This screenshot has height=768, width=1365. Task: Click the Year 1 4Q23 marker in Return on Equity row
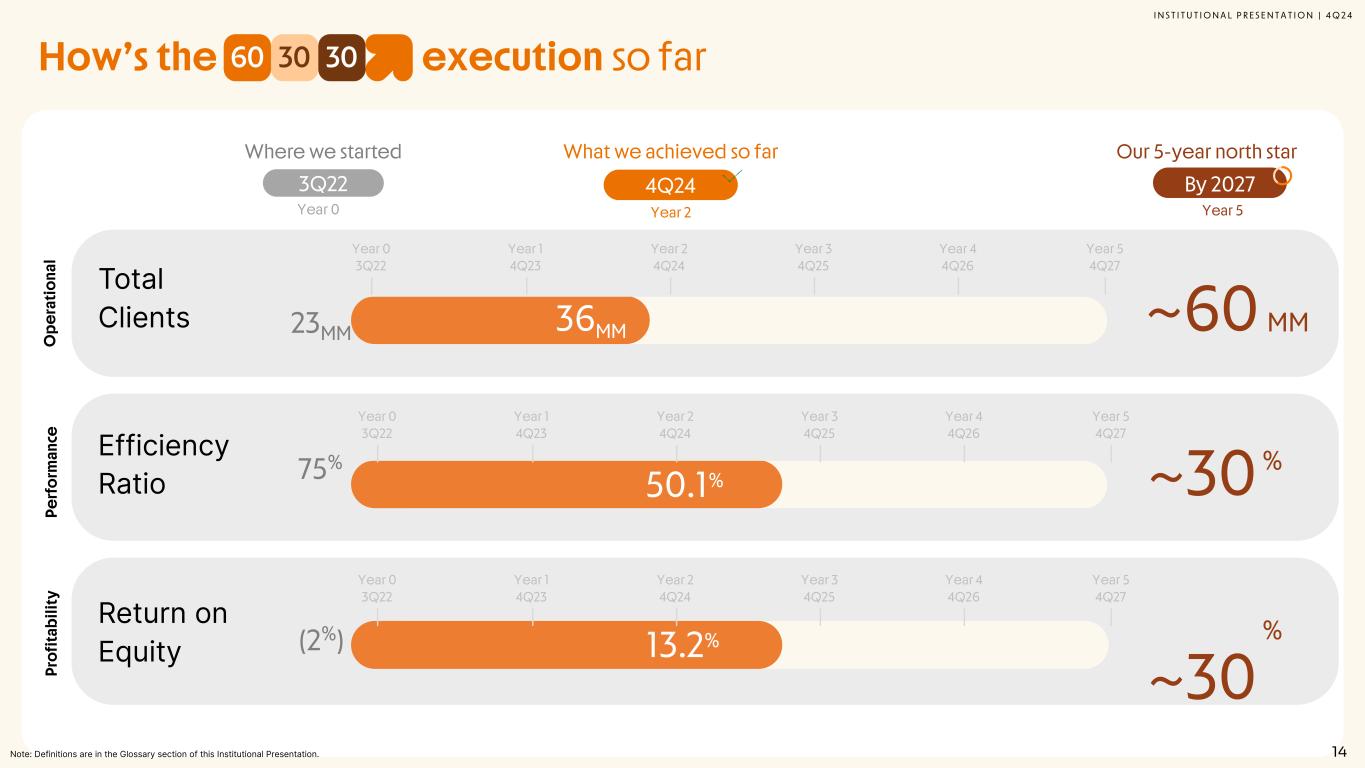(530, 588)
